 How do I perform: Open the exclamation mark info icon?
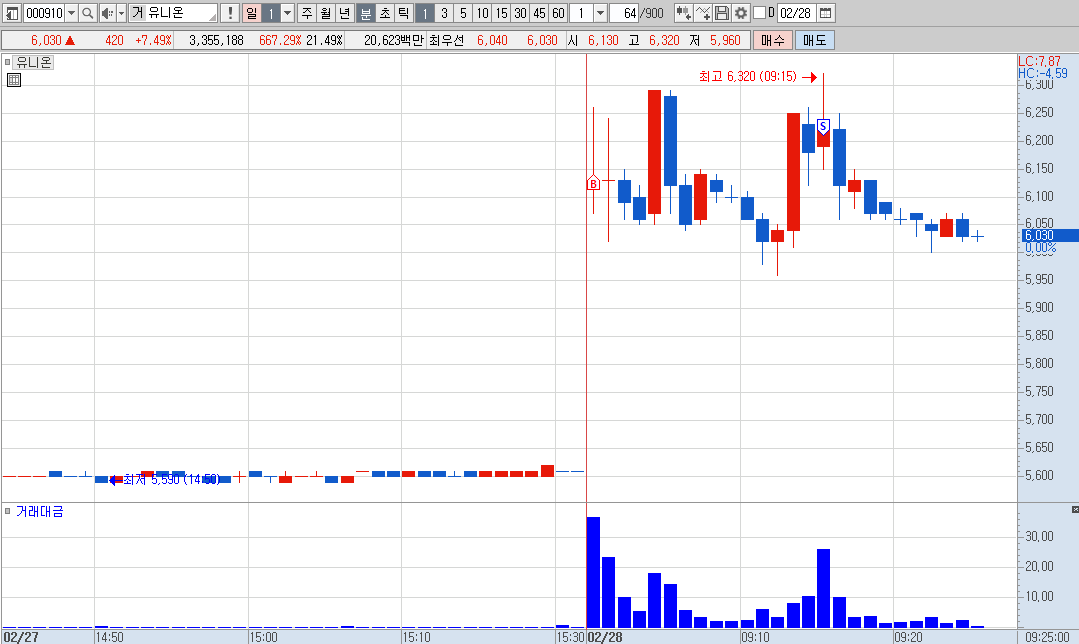(230, 13)
